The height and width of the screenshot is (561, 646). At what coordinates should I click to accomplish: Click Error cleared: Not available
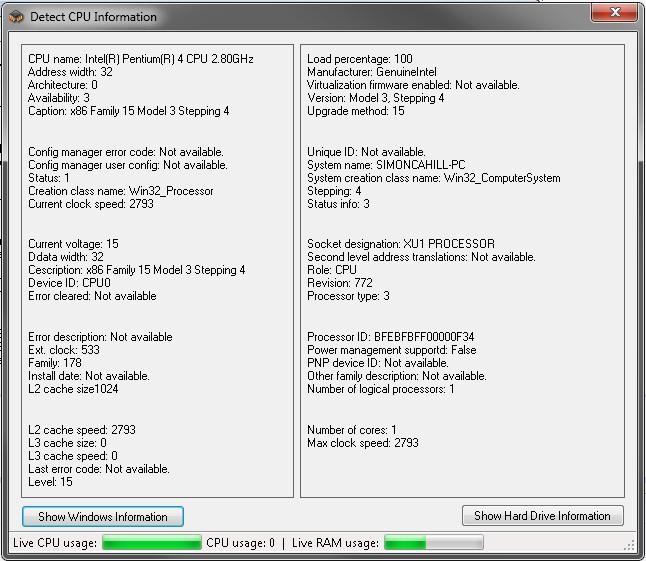point(92,296)
